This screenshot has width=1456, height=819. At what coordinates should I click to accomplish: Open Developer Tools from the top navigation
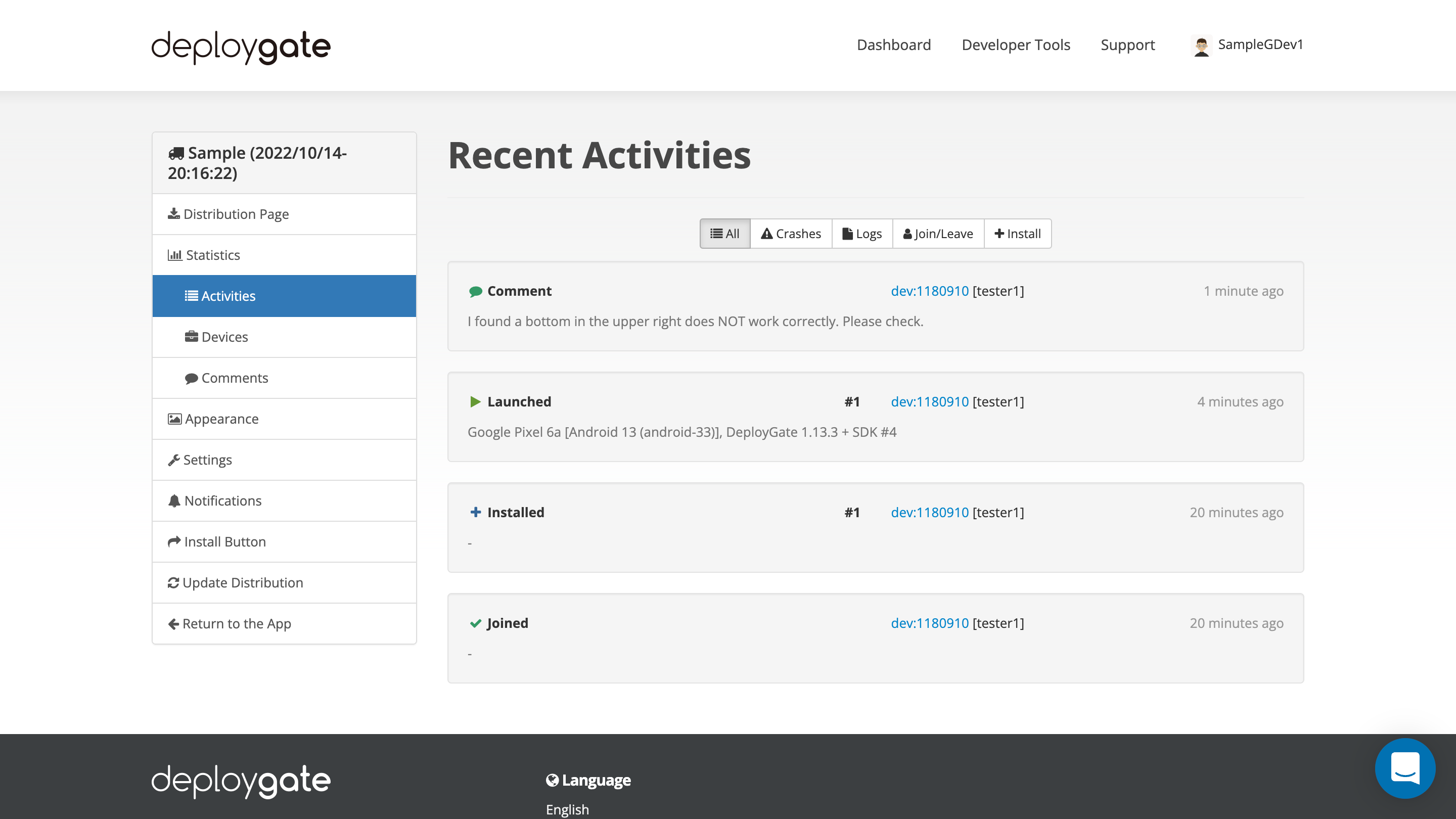tap(1016, 44)
